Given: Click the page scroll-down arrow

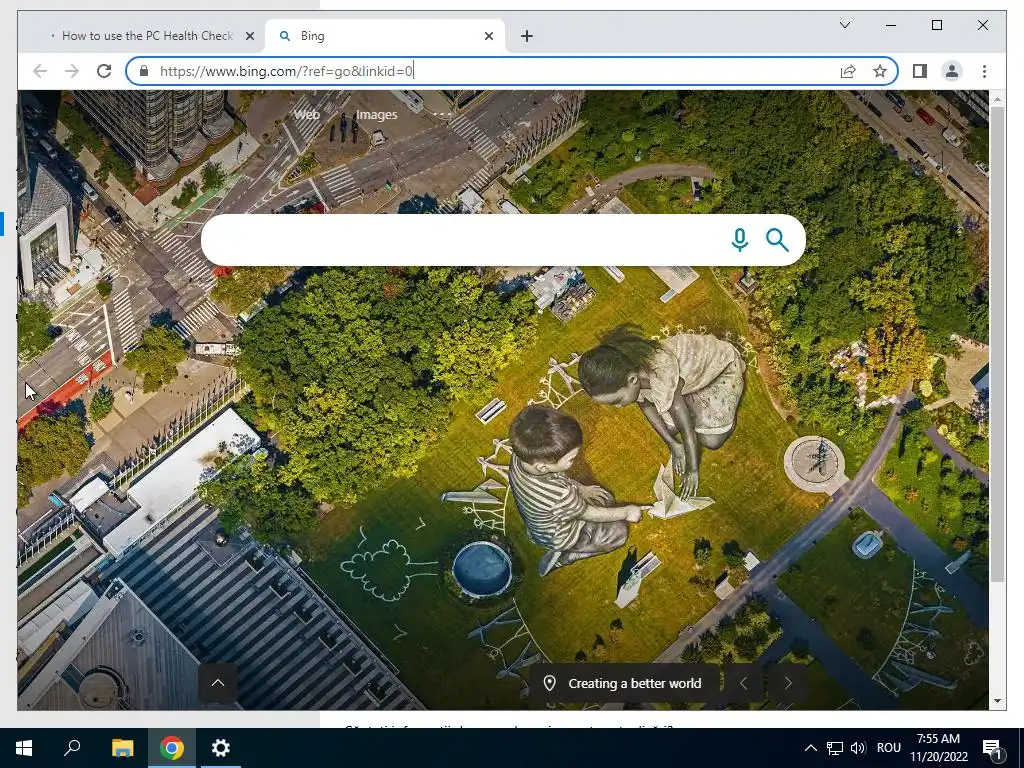Looking at the screenshot, I should [997, 701].
